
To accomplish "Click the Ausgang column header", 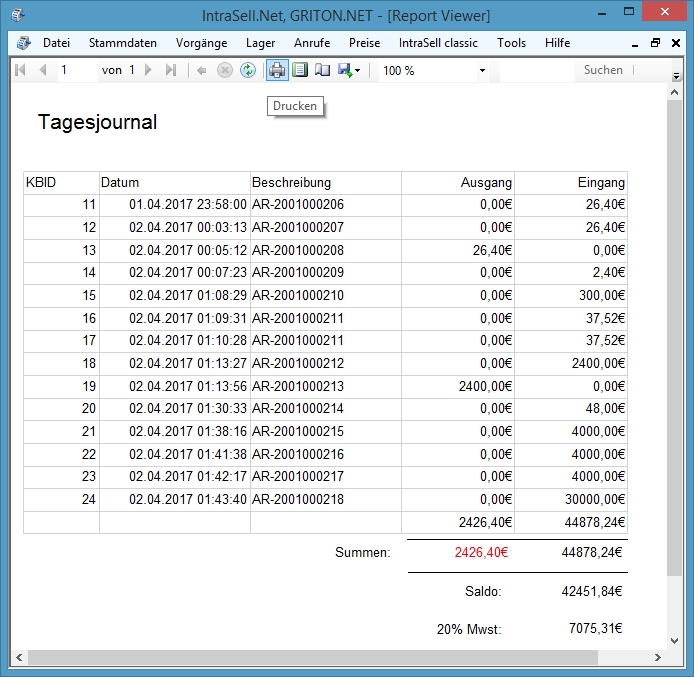I will tap(458, 182).
